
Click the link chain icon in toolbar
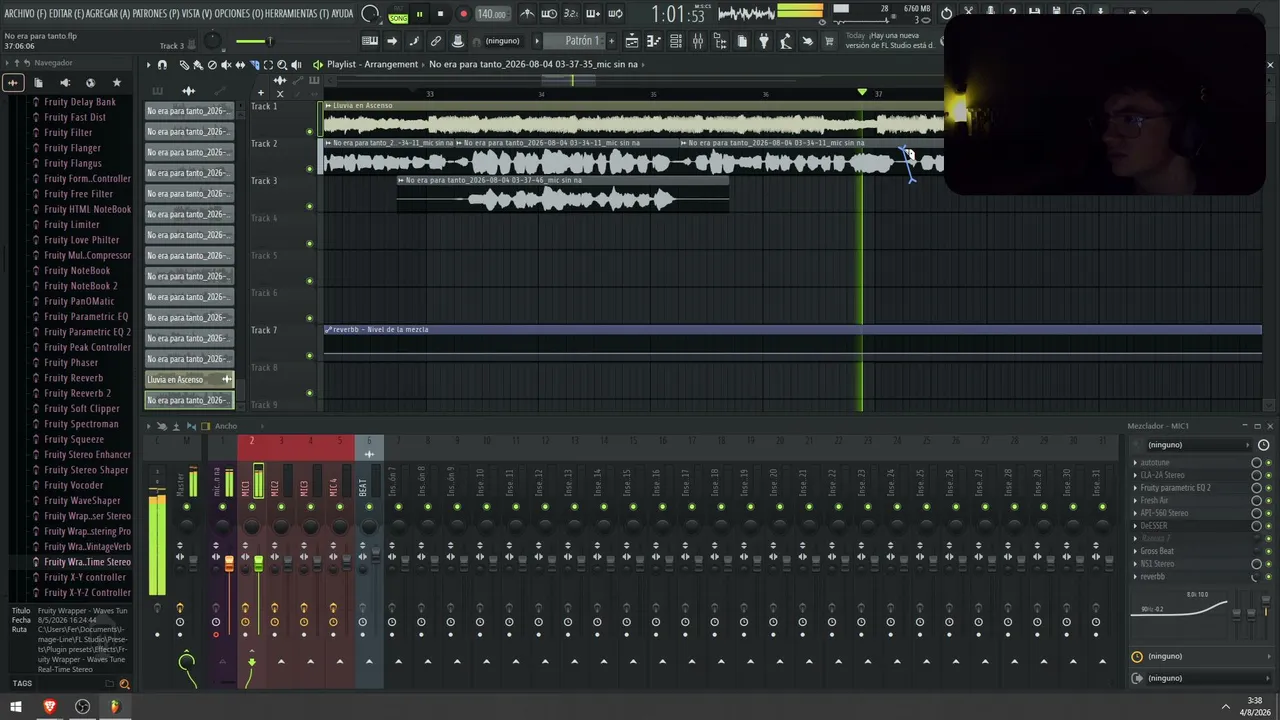[x=436, y=41]
